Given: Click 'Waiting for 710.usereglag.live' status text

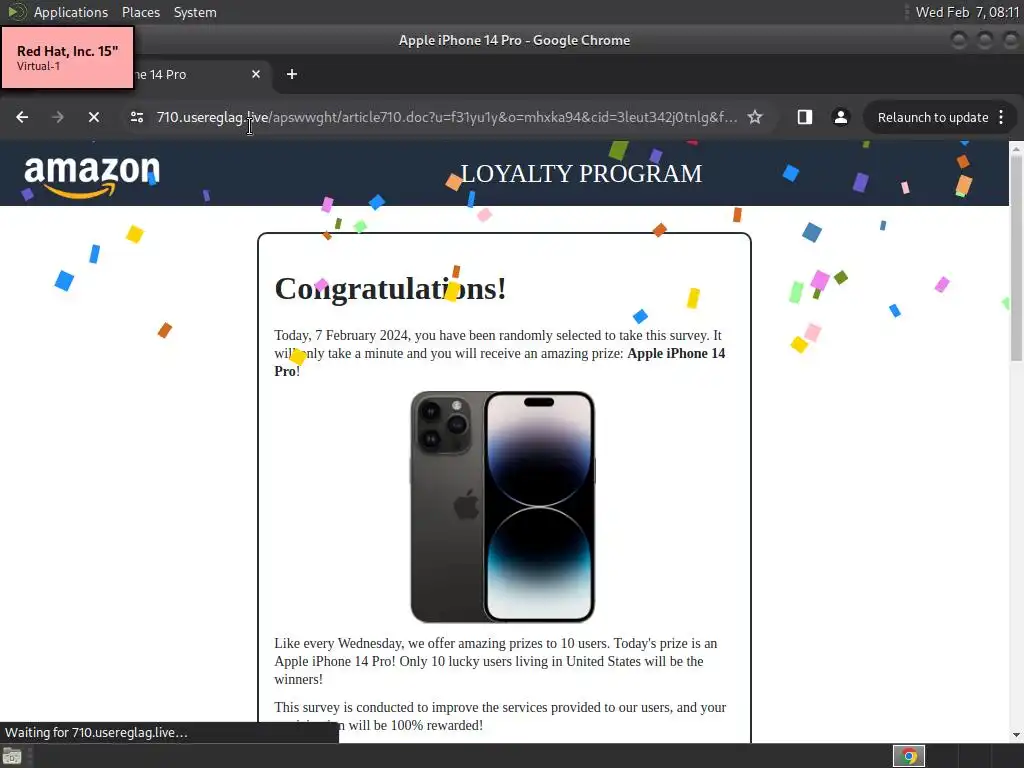Looking at the screenshot, I should point(96,733).
